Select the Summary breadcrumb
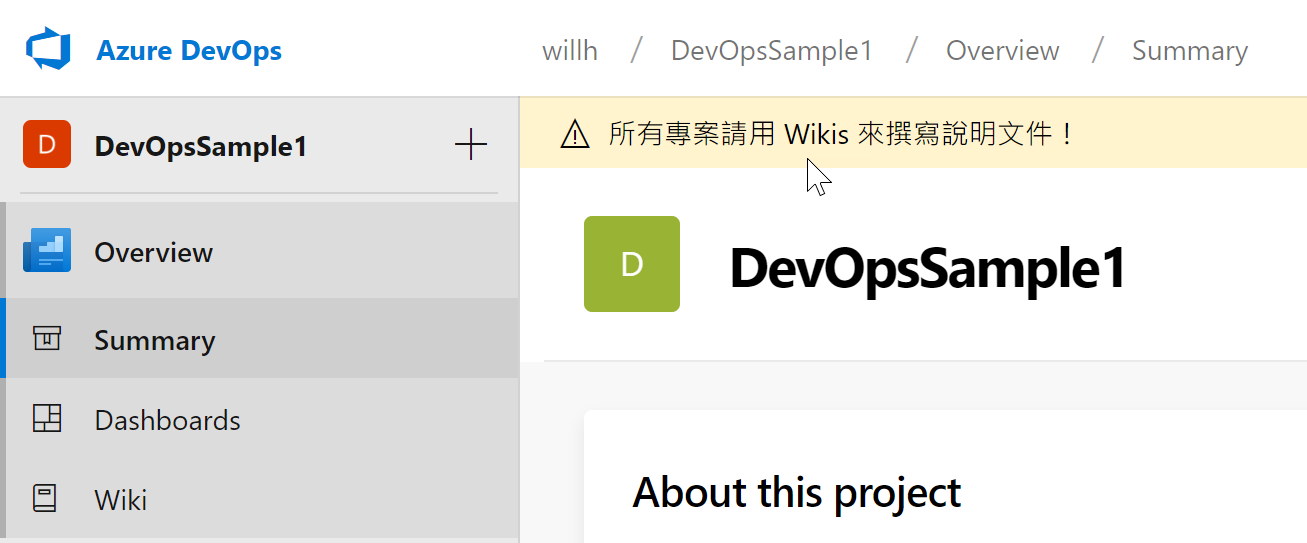Image resolution: width=1307 pixels, height=543 pixels. click(1189, 51)
